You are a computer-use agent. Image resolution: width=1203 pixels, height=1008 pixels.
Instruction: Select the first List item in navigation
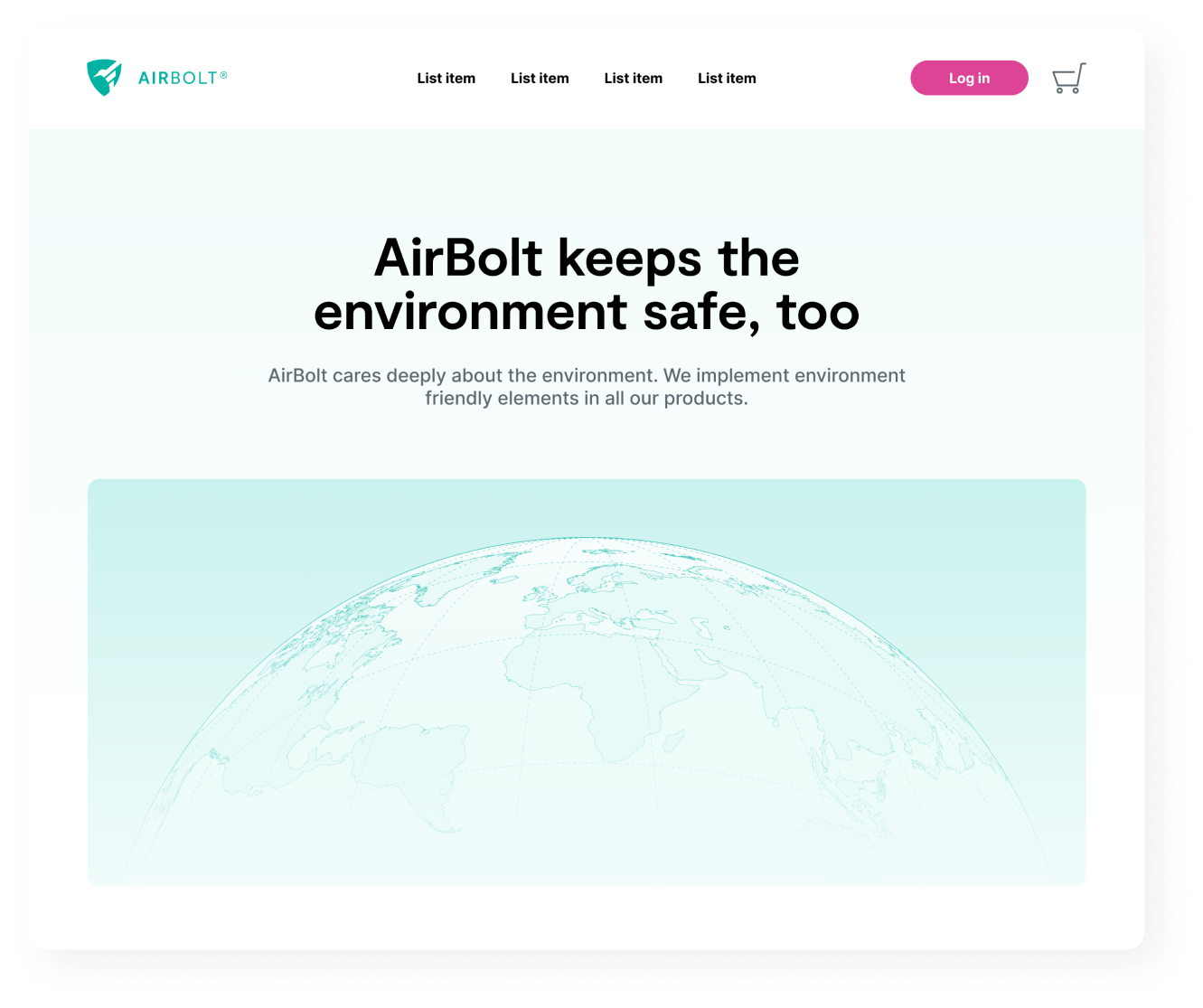click(x=446, y=79)
